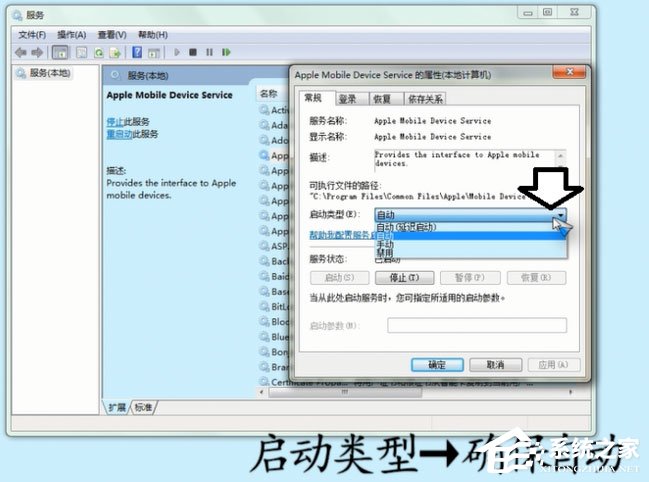Open the 文件(F) menu
The width and height of the screenshot is (649, 482).
tap(32, 34)
